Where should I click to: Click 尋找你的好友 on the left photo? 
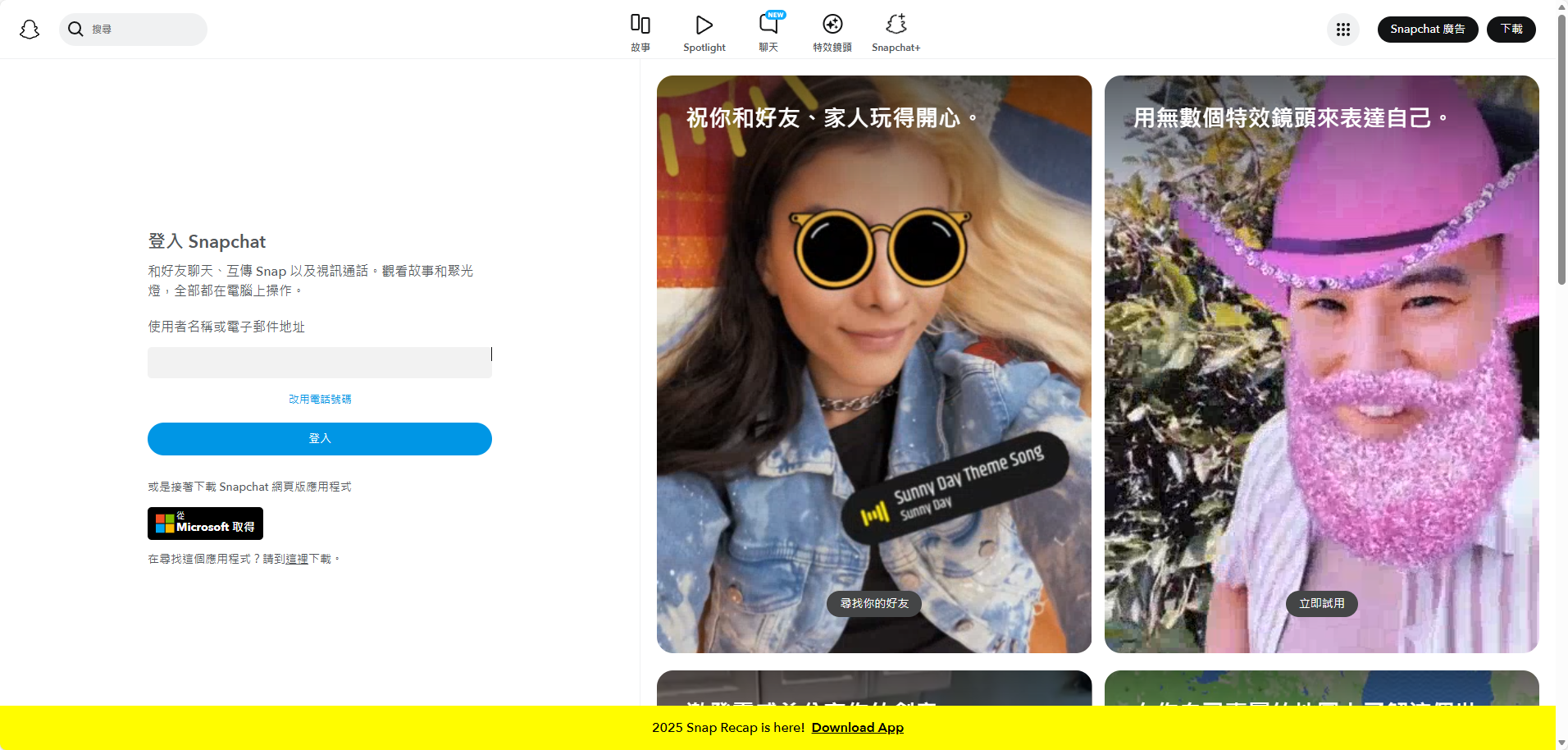click(x=873, y=602)
